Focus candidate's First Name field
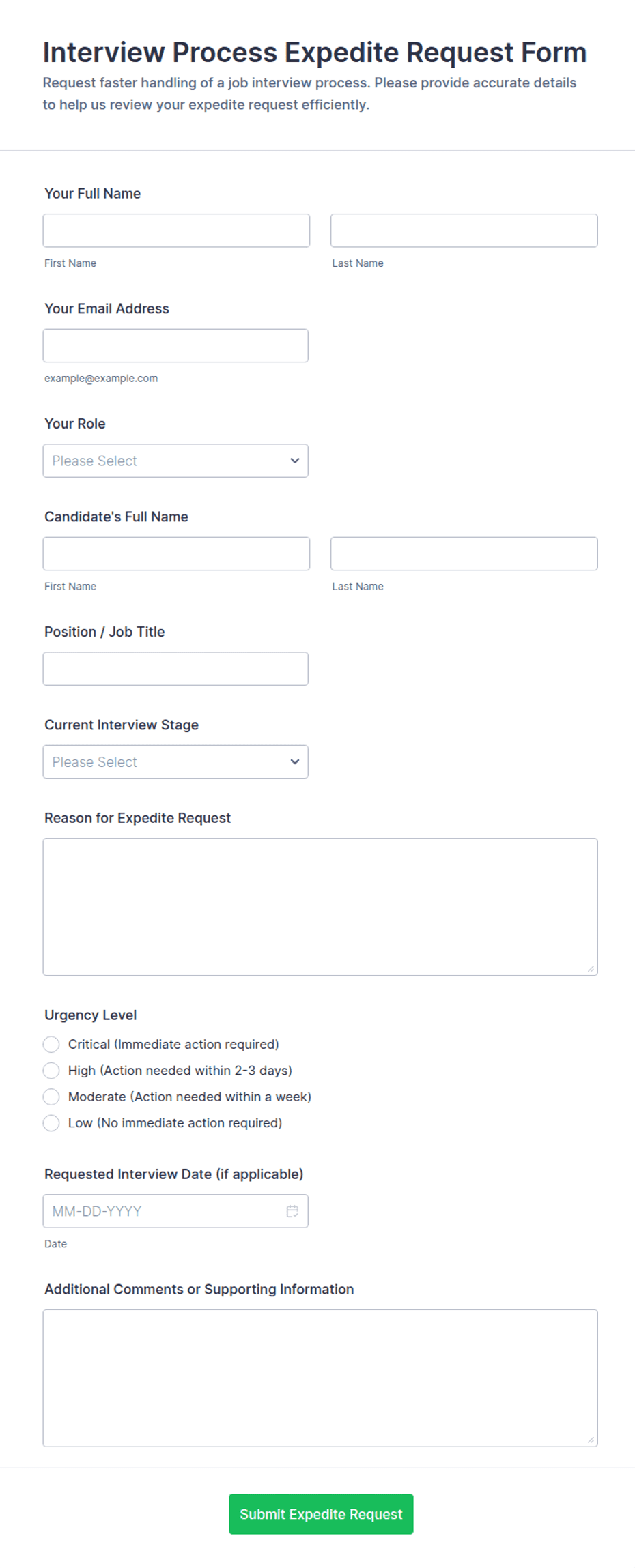Image resolution: width=635 pixels, height=1568 pixels. coord(176,553)
